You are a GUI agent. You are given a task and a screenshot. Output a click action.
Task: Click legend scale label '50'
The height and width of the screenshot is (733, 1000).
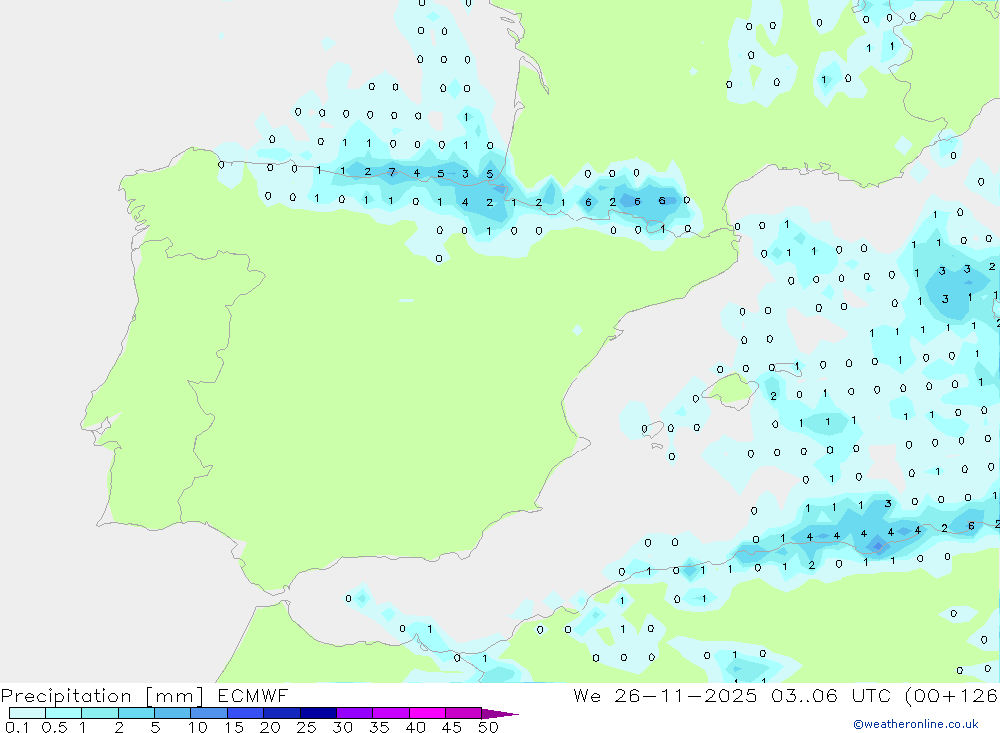click(489, 727)
